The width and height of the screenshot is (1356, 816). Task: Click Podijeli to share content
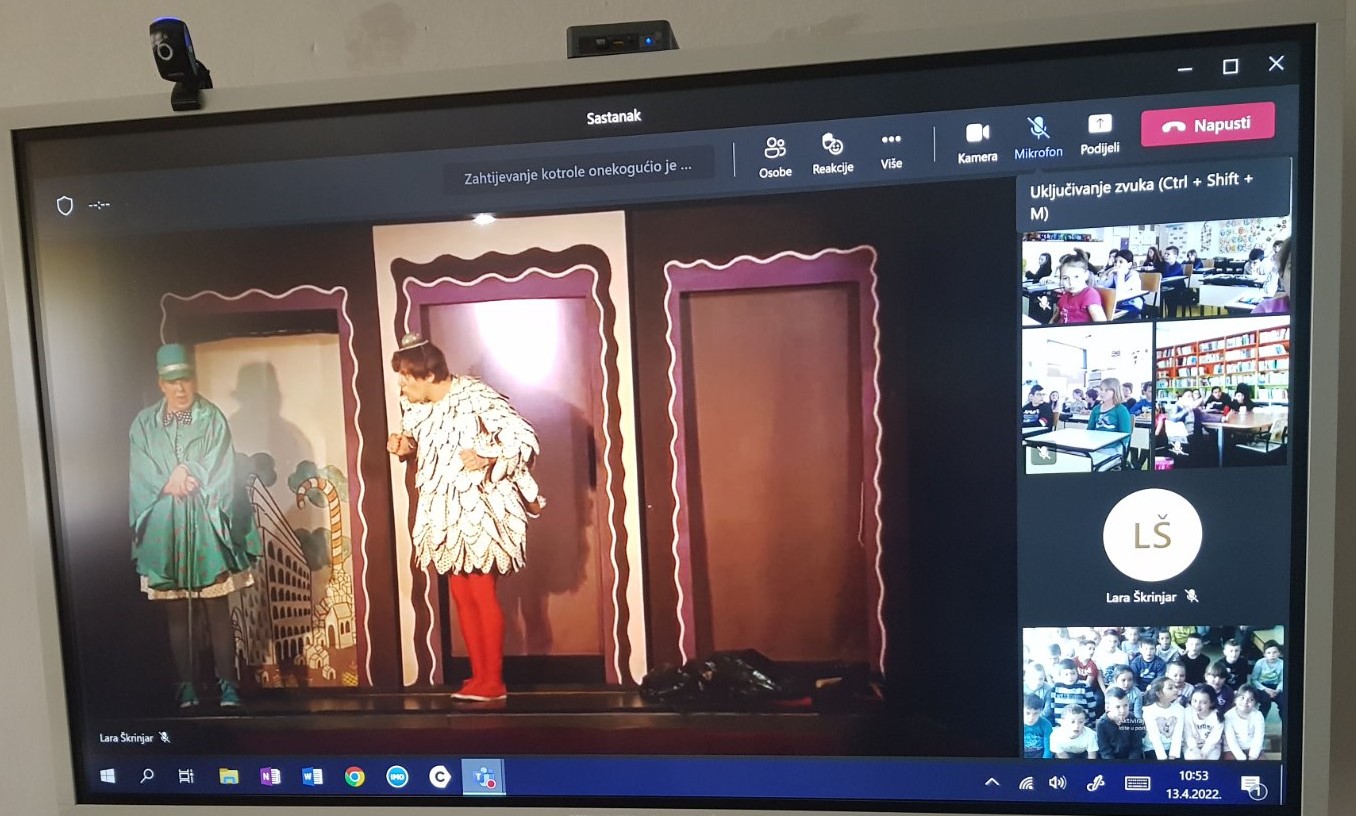[x=1099, y=133]
